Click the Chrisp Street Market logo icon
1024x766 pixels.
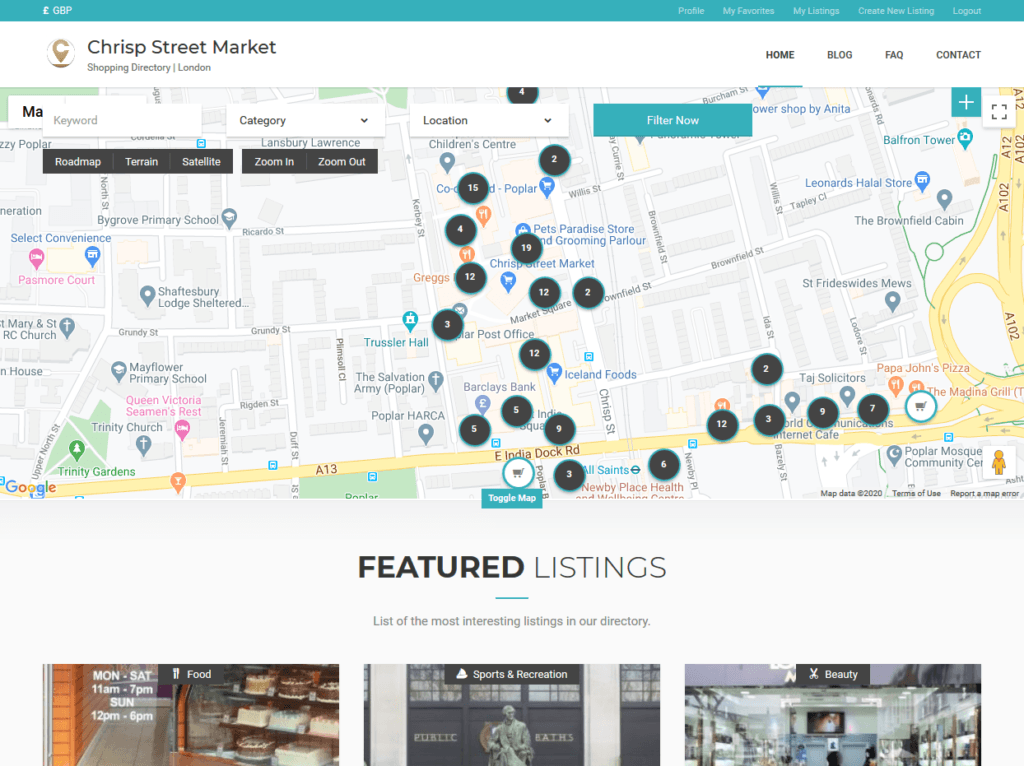(x=61, y=53)
